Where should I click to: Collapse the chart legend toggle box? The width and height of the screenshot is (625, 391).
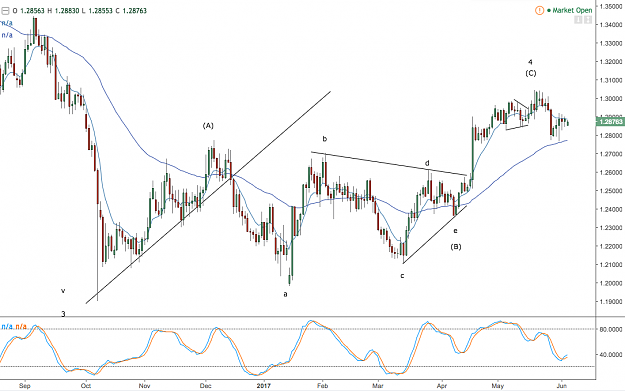(x=5, y=11)
